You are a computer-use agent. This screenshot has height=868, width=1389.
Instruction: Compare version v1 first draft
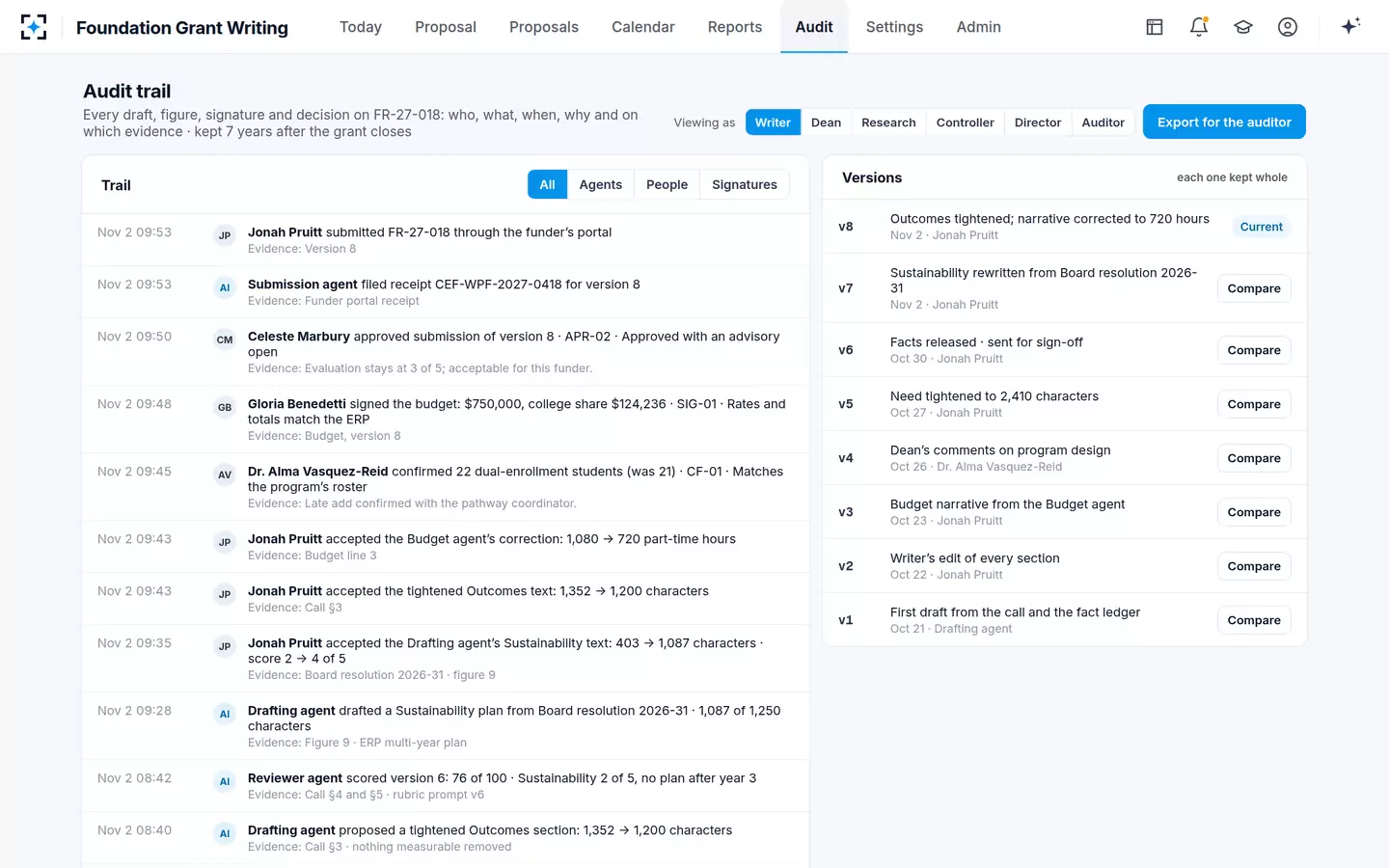[x=1254, y=620]
